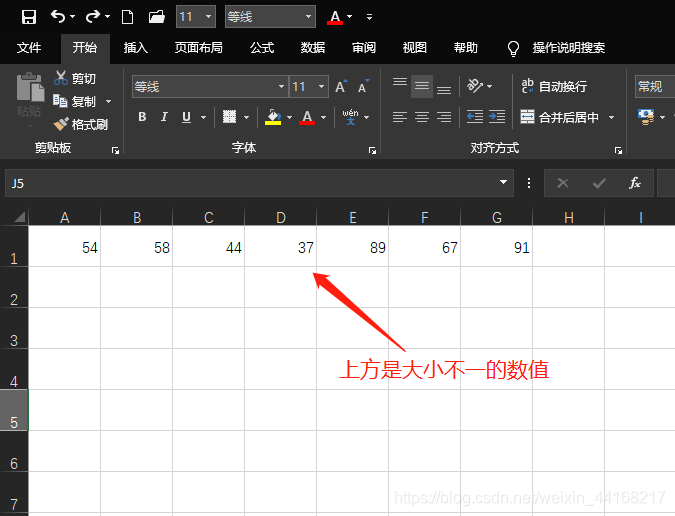675x516 pixels.
Task: Apply cell borders icon
Action: pyautogui.click(x=229, y=117)
